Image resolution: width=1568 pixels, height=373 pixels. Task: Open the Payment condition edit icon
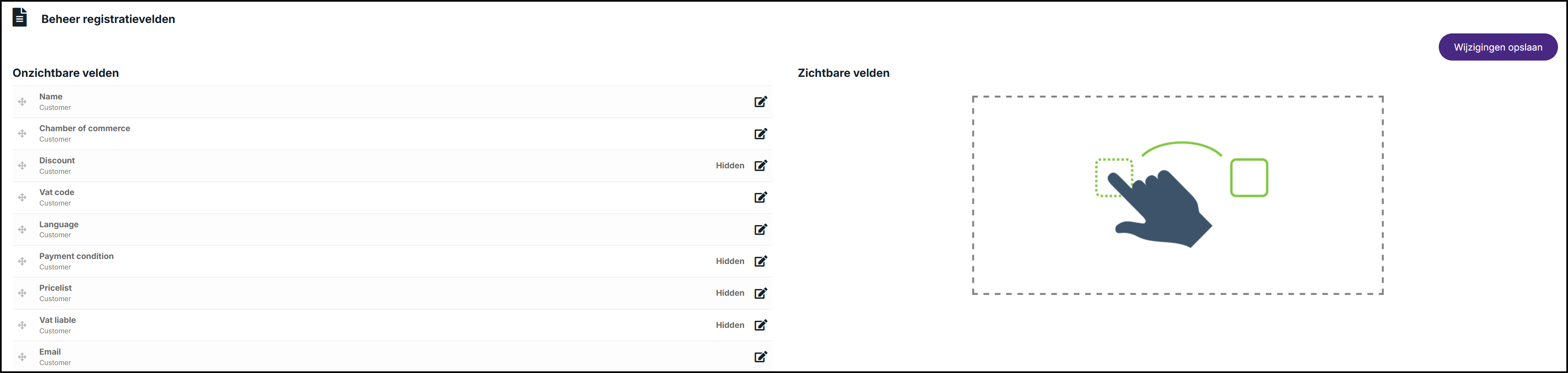pos(760,261)
